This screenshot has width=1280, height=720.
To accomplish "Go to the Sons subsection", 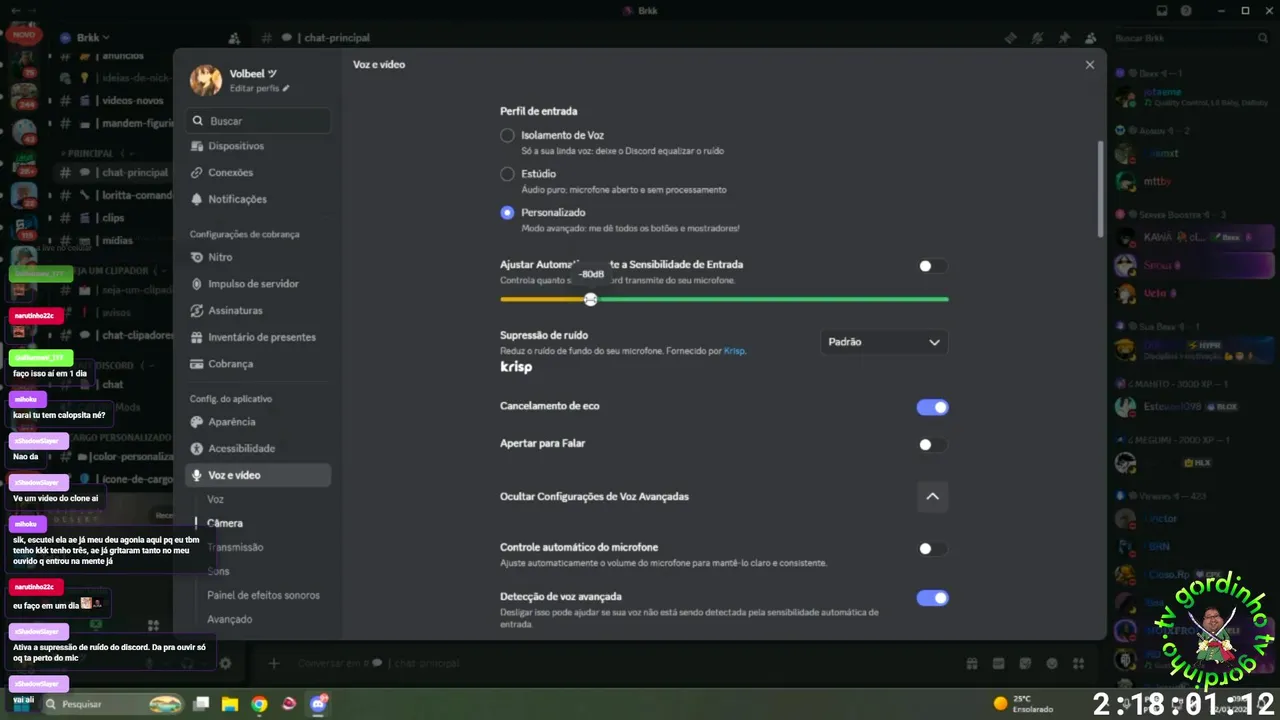I will pyautogui.click(x=218, y=571).
